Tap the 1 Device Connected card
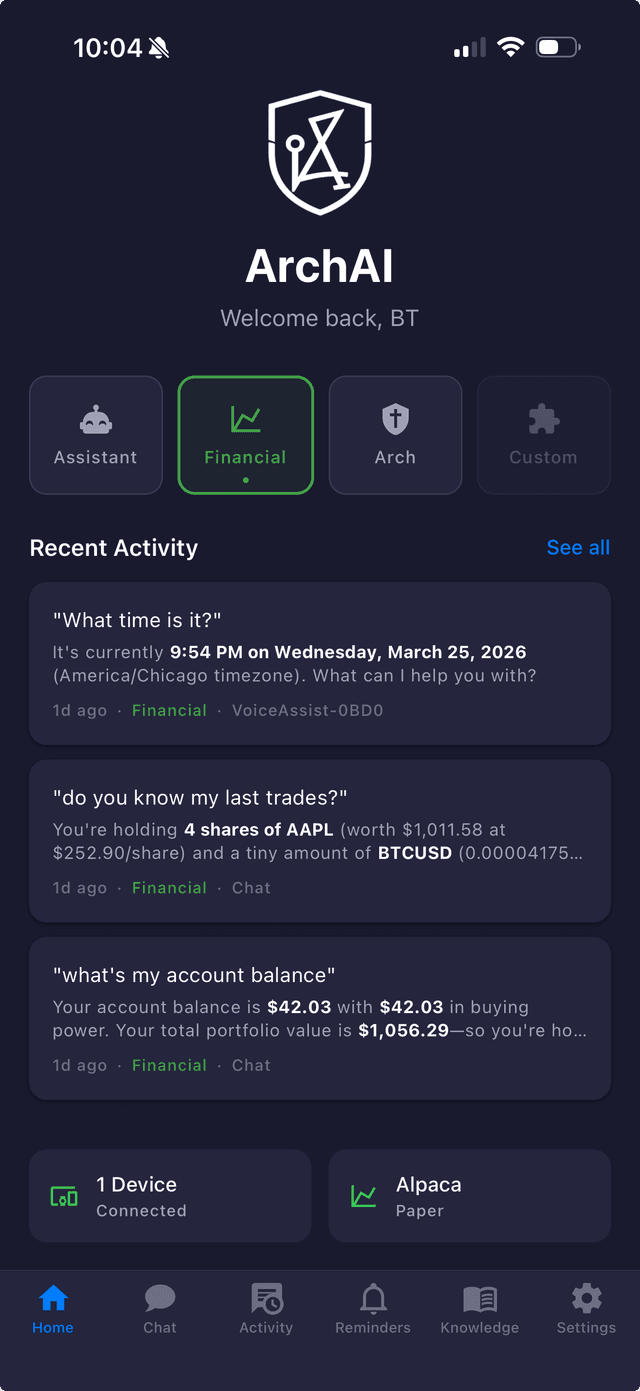 pos(170,1195)
